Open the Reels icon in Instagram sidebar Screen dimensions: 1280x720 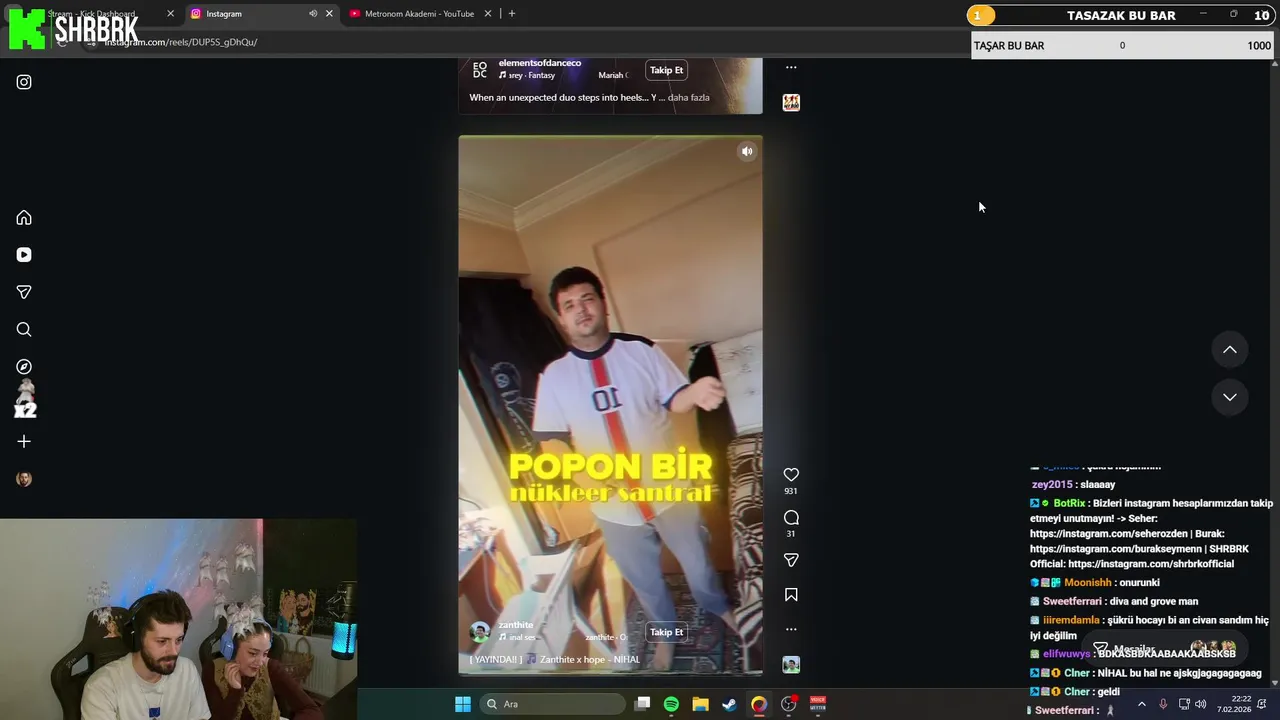coord(24,255)
